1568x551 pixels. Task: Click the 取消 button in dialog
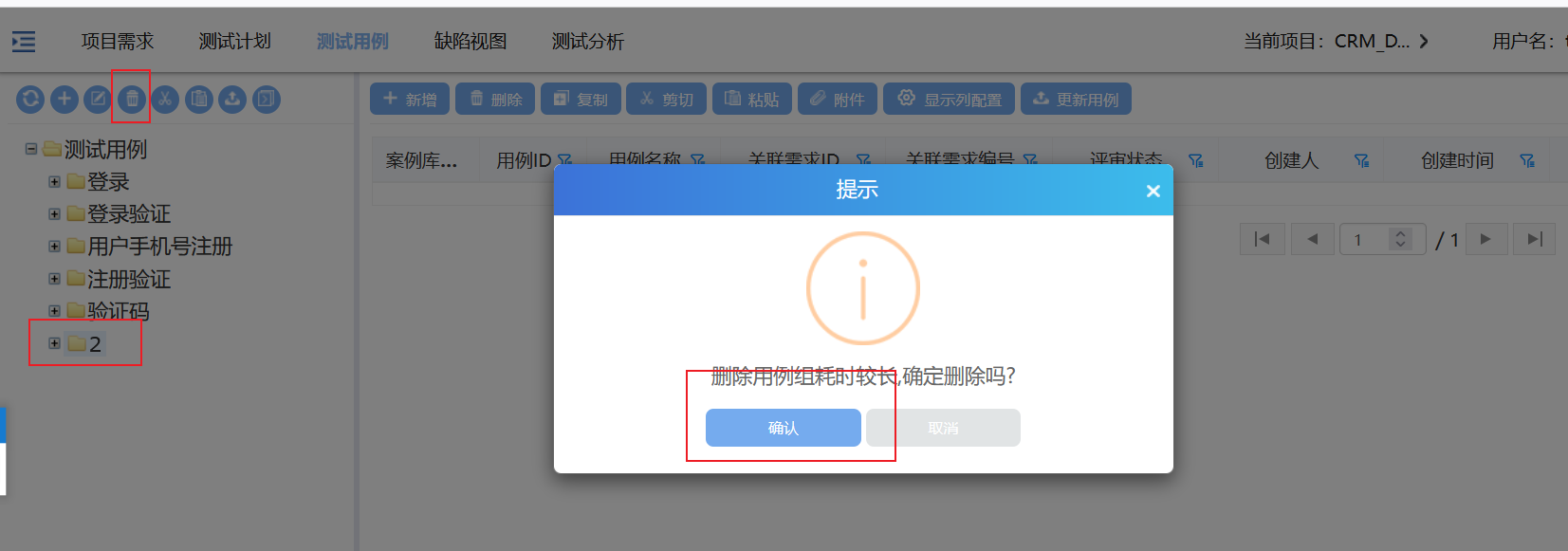[943, 428]
